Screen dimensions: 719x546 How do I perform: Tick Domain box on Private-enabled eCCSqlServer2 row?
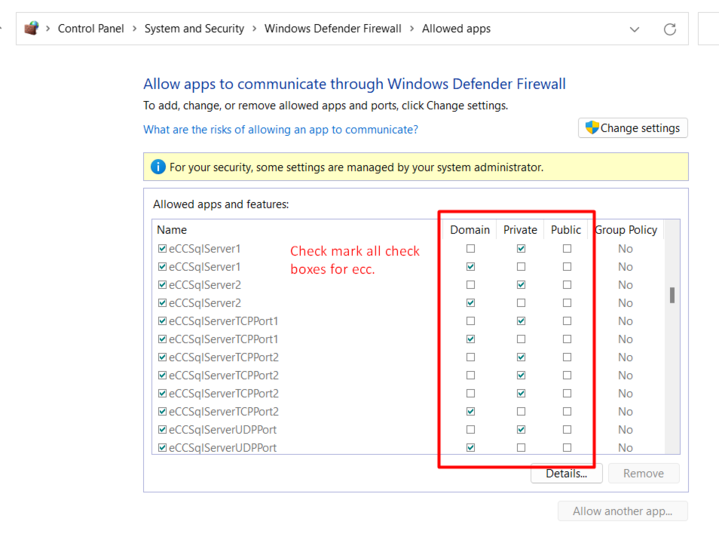pos(470,285)
